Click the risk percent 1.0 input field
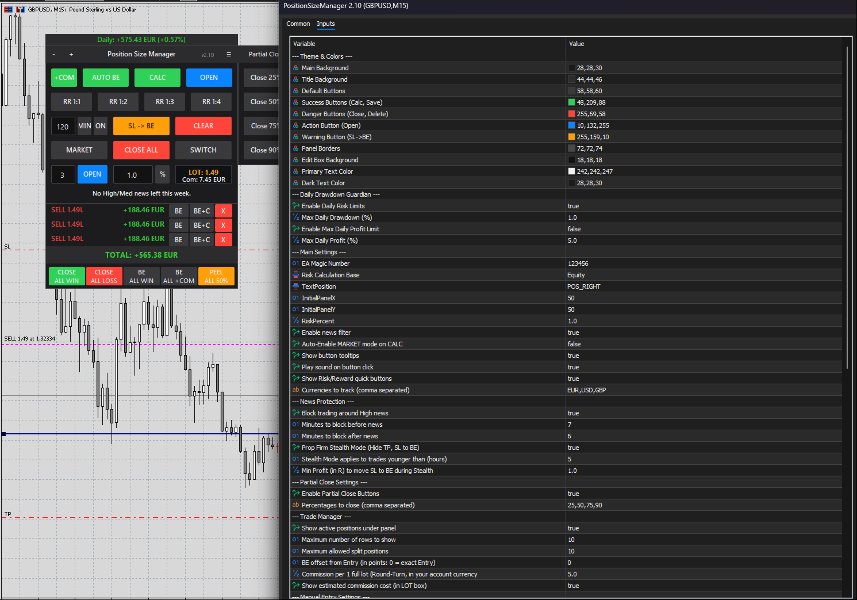This screenshot has width=857, height=600. coord(132,175)
